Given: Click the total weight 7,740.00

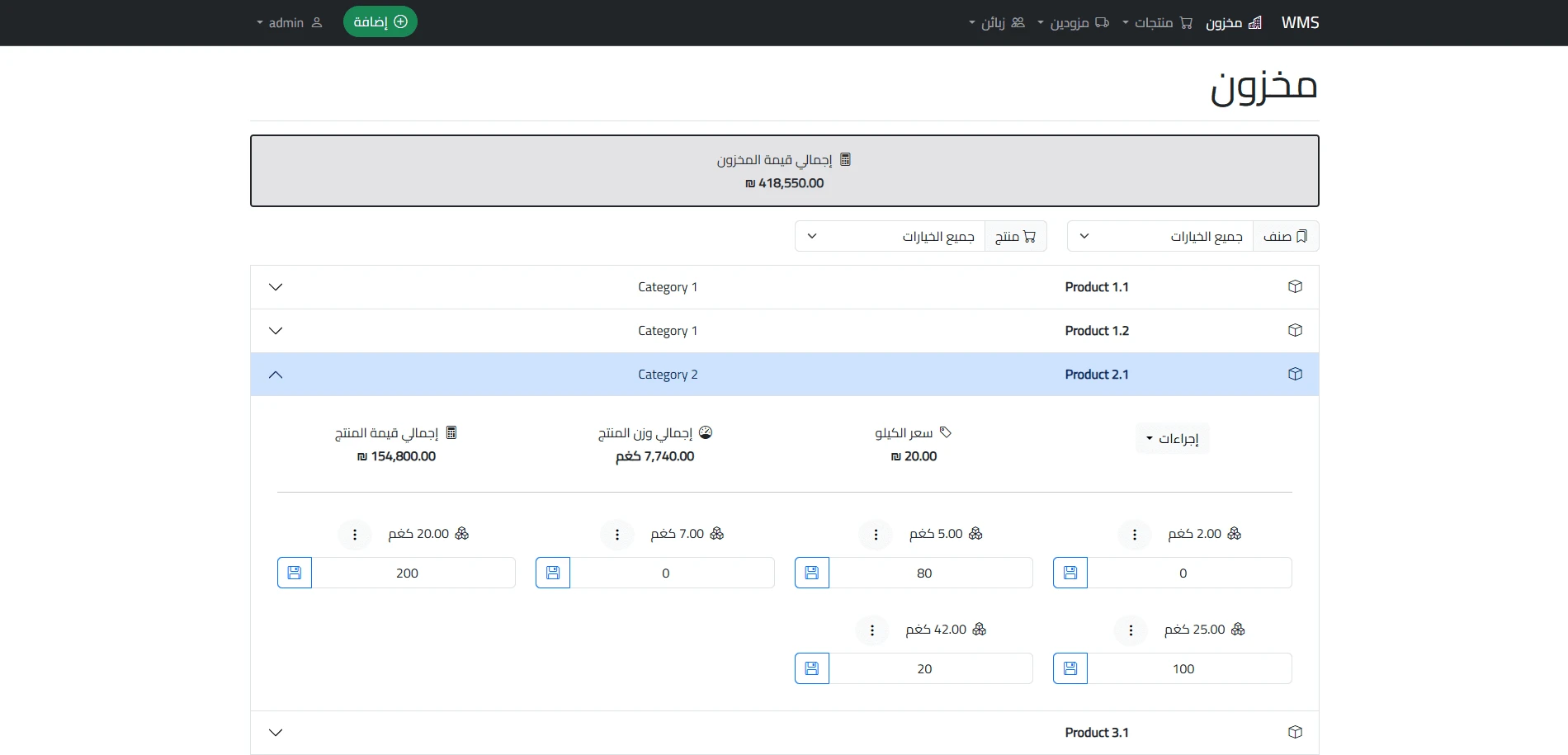Looking at the screenshot, I should 655,456.
